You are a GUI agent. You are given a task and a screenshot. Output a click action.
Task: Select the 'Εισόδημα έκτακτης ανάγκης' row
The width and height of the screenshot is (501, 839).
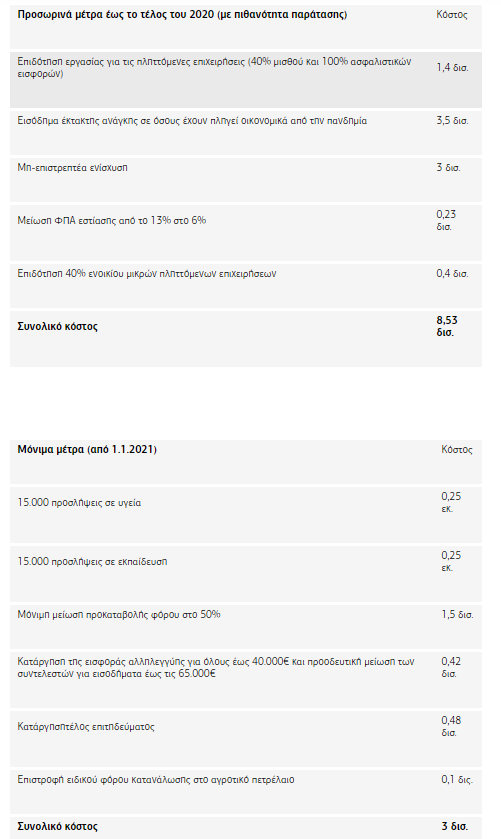pos(246,133)
